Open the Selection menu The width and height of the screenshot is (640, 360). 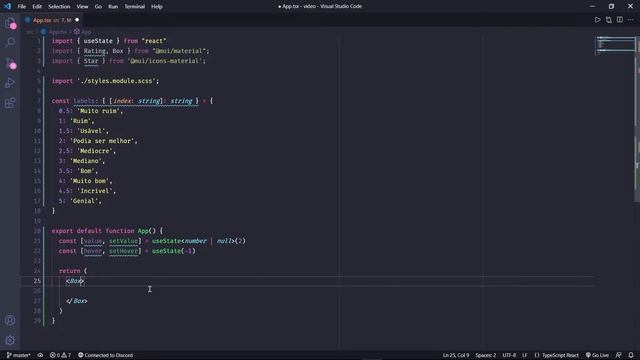click(59, 7)
